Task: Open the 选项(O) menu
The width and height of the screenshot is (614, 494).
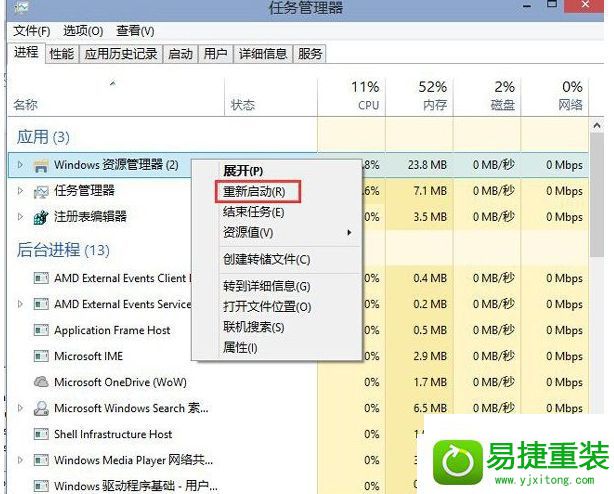Action: pyautogui.click(x=83, y=31)
